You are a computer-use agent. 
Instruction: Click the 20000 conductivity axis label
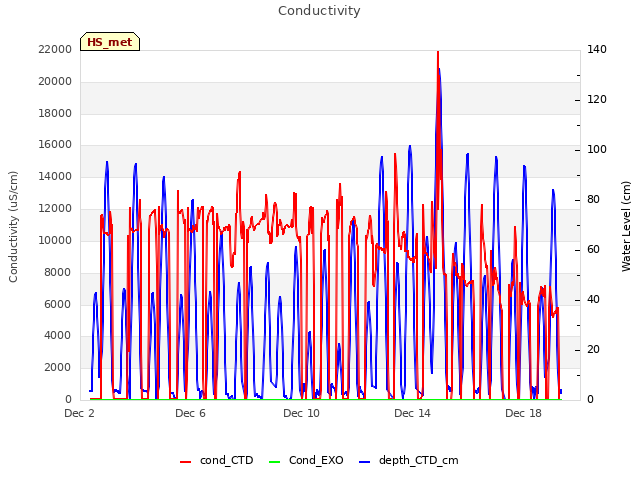pos(55,81)
